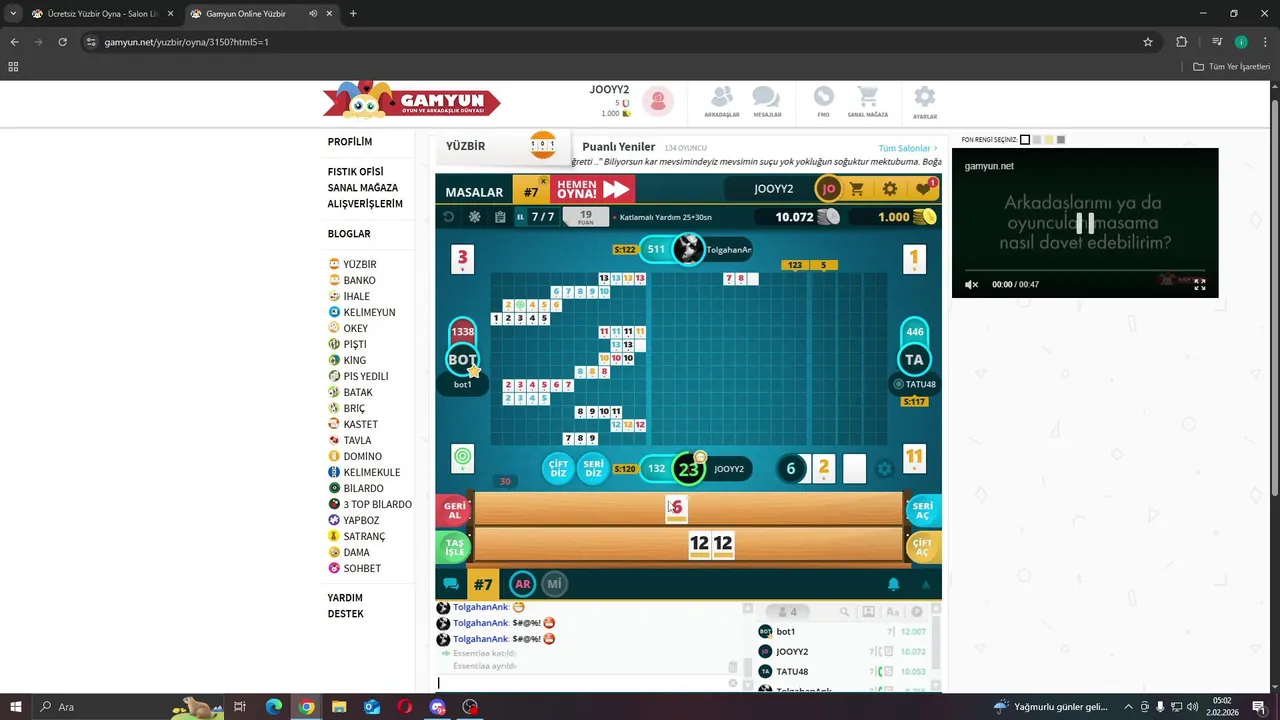Close the #7 table tab
Image resolution: width=1280 pixels, height=720 pixels.
(544, 182)
